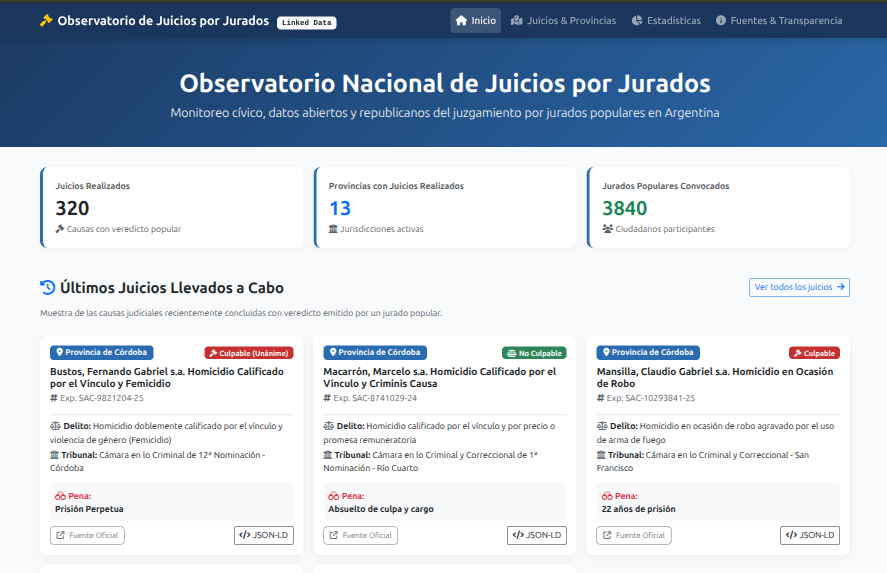Open Fuente Oficial on the Macarrón card
The height and width of the screenshot is (573, 887).
pos(360,535)
